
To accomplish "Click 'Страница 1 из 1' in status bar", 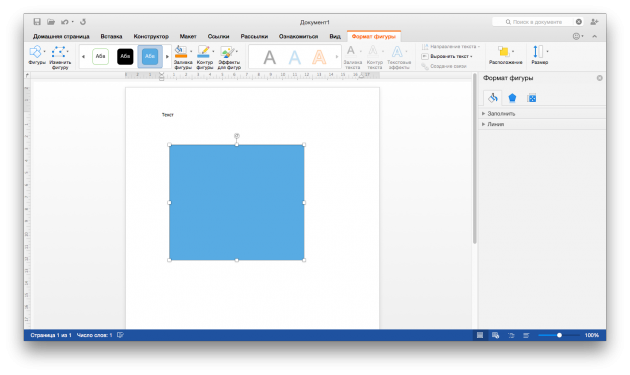I will (x=51, y=335).
